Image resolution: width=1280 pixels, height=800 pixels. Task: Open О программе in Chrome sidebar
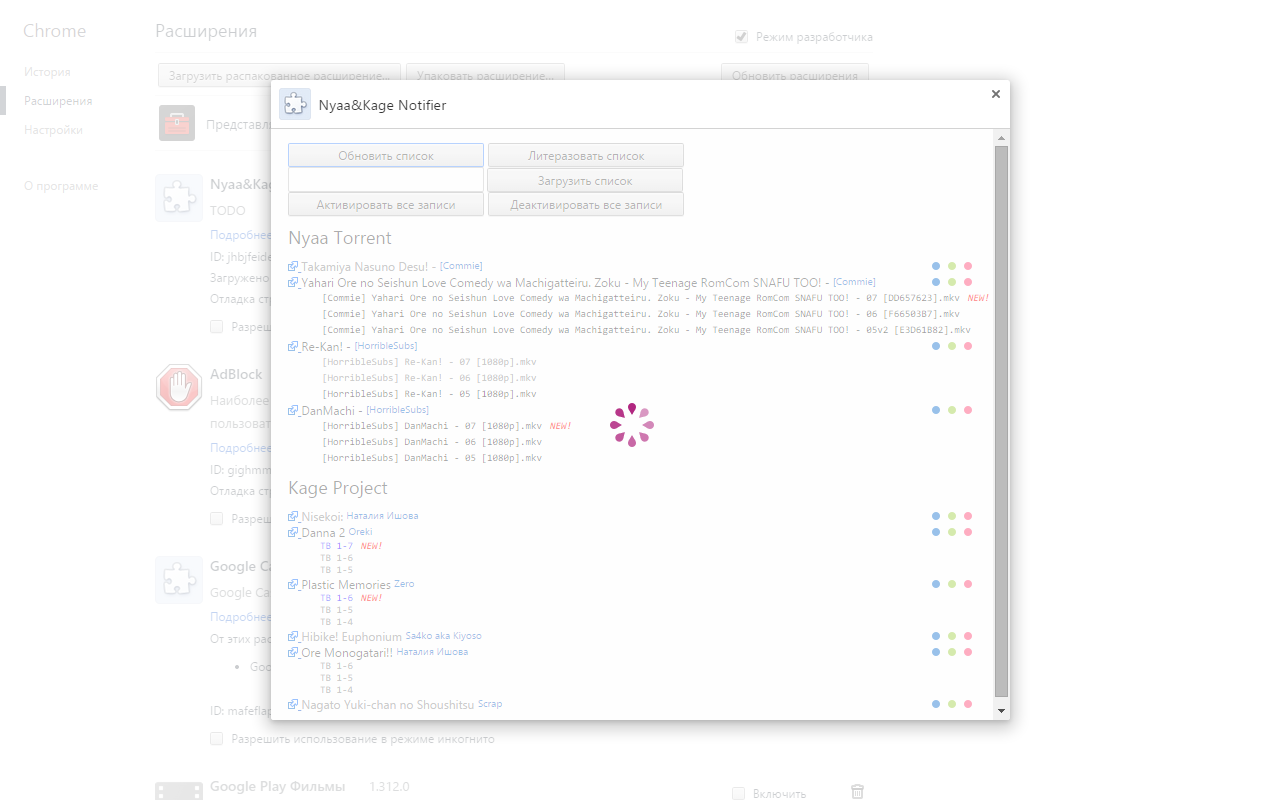pos(61,186)
